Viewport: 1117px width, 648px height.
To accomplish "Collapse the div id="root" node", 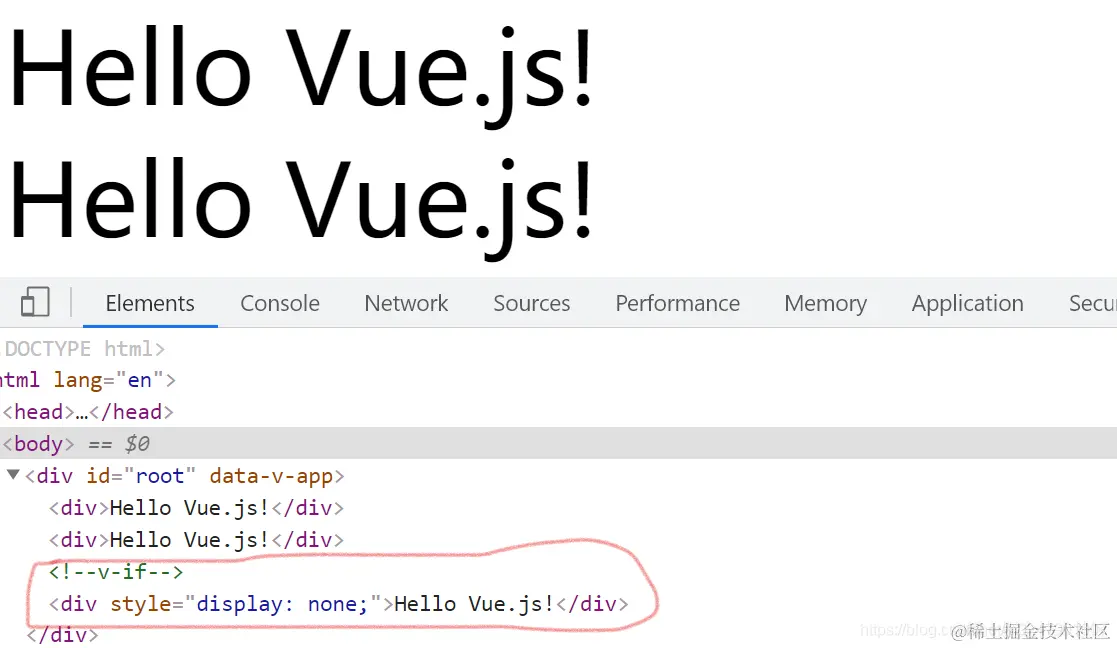I will pos(13,474).
